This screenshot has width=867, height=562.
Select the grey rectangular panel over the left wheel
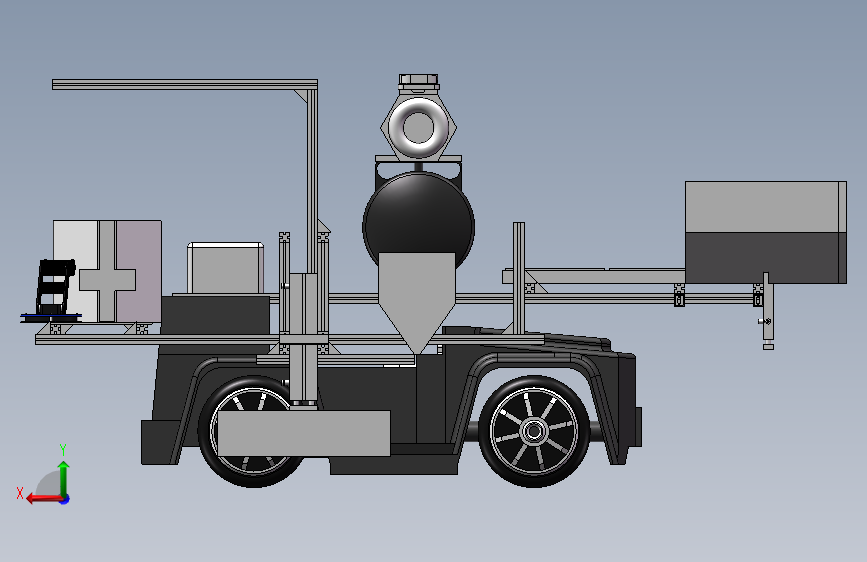click(304, 433)
